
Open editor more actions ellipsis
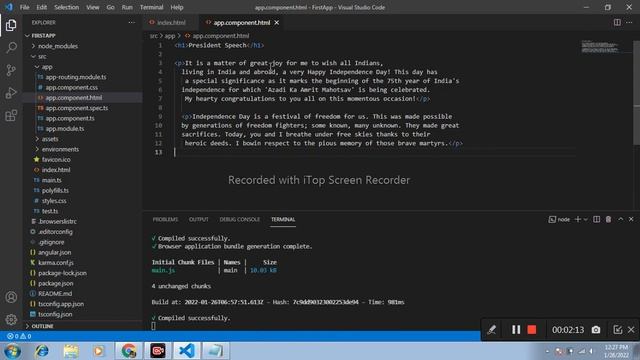[x=629, y=22]
